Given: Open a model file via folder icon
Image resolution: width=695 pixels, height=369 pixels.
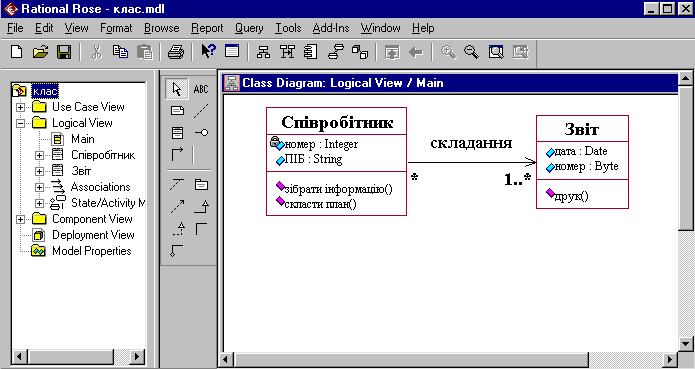Looking at the screenshot, I should [40, 52].
